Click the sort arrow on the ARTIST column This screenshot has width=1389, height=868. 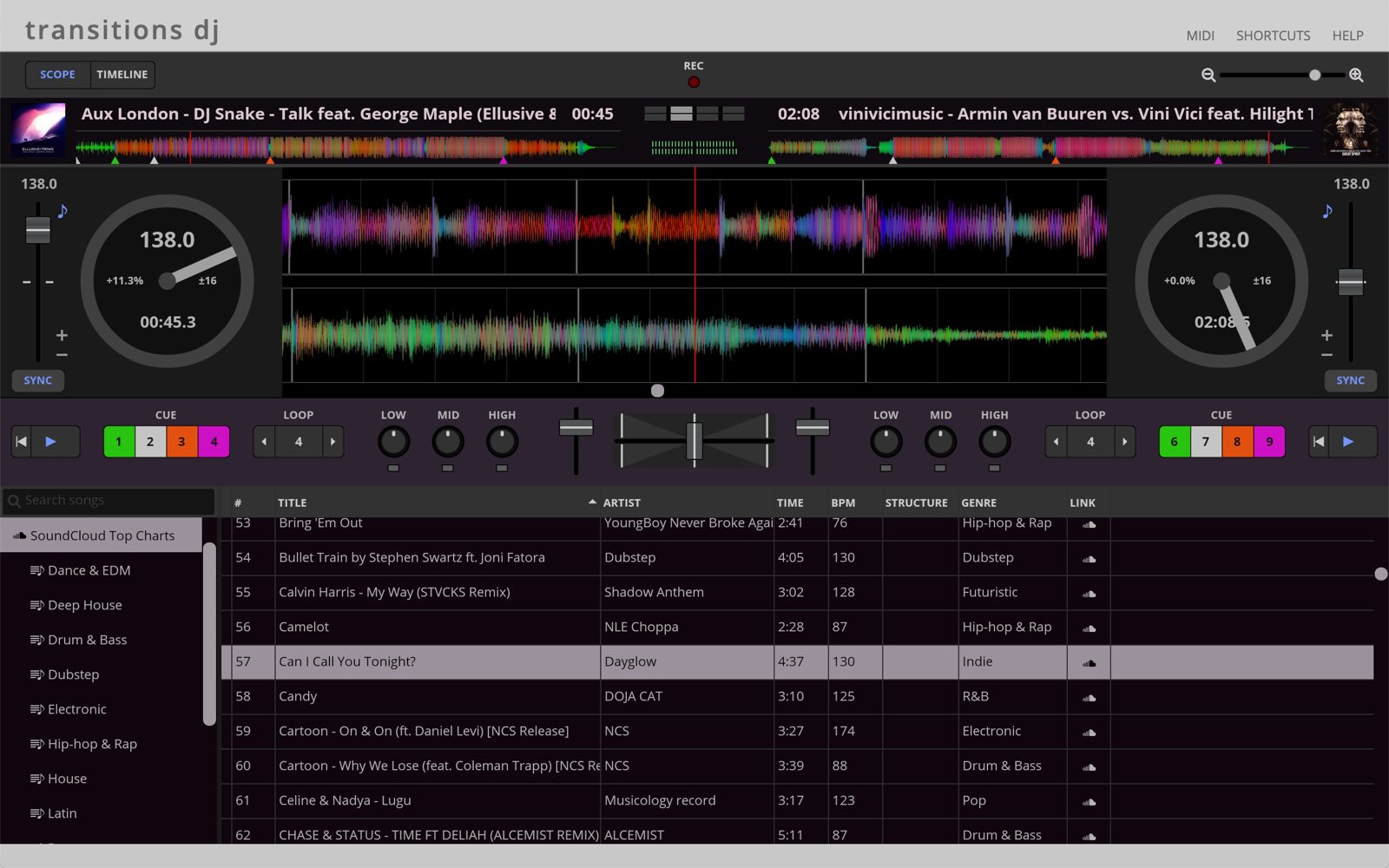591,502
